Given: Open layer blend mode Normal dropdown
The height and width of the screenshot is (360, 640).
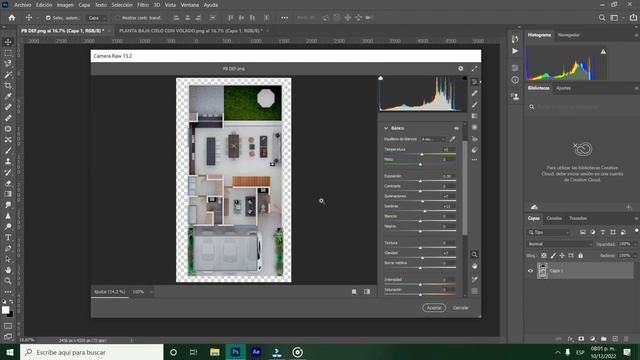Looking at the screenshot, I should 560,244.
